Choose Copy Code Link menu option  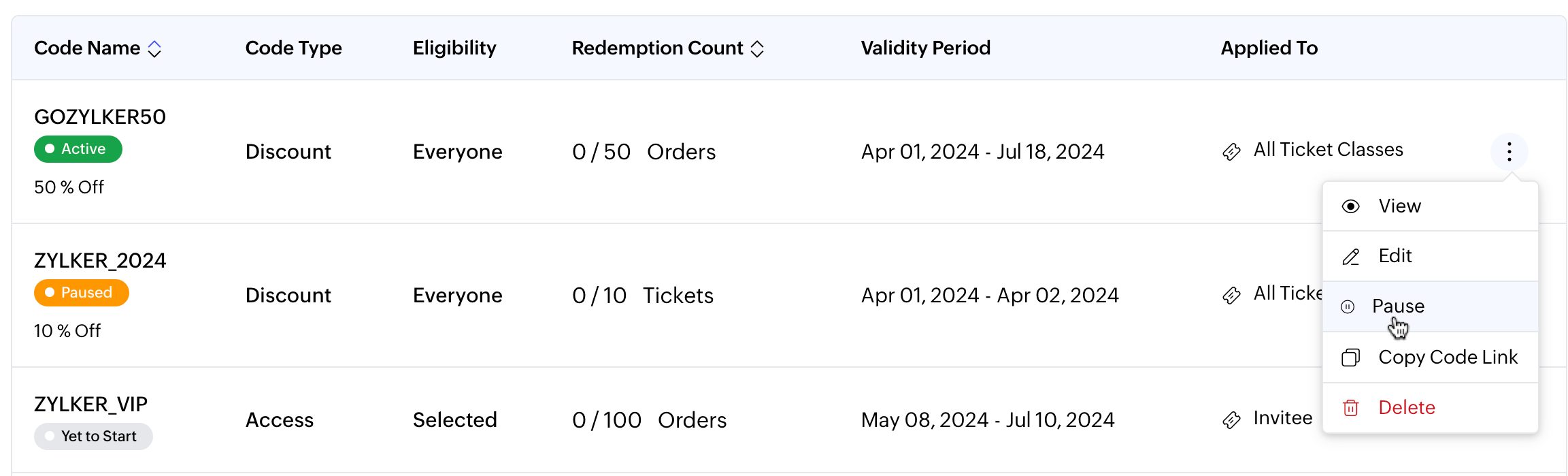tap(1448, 358)
